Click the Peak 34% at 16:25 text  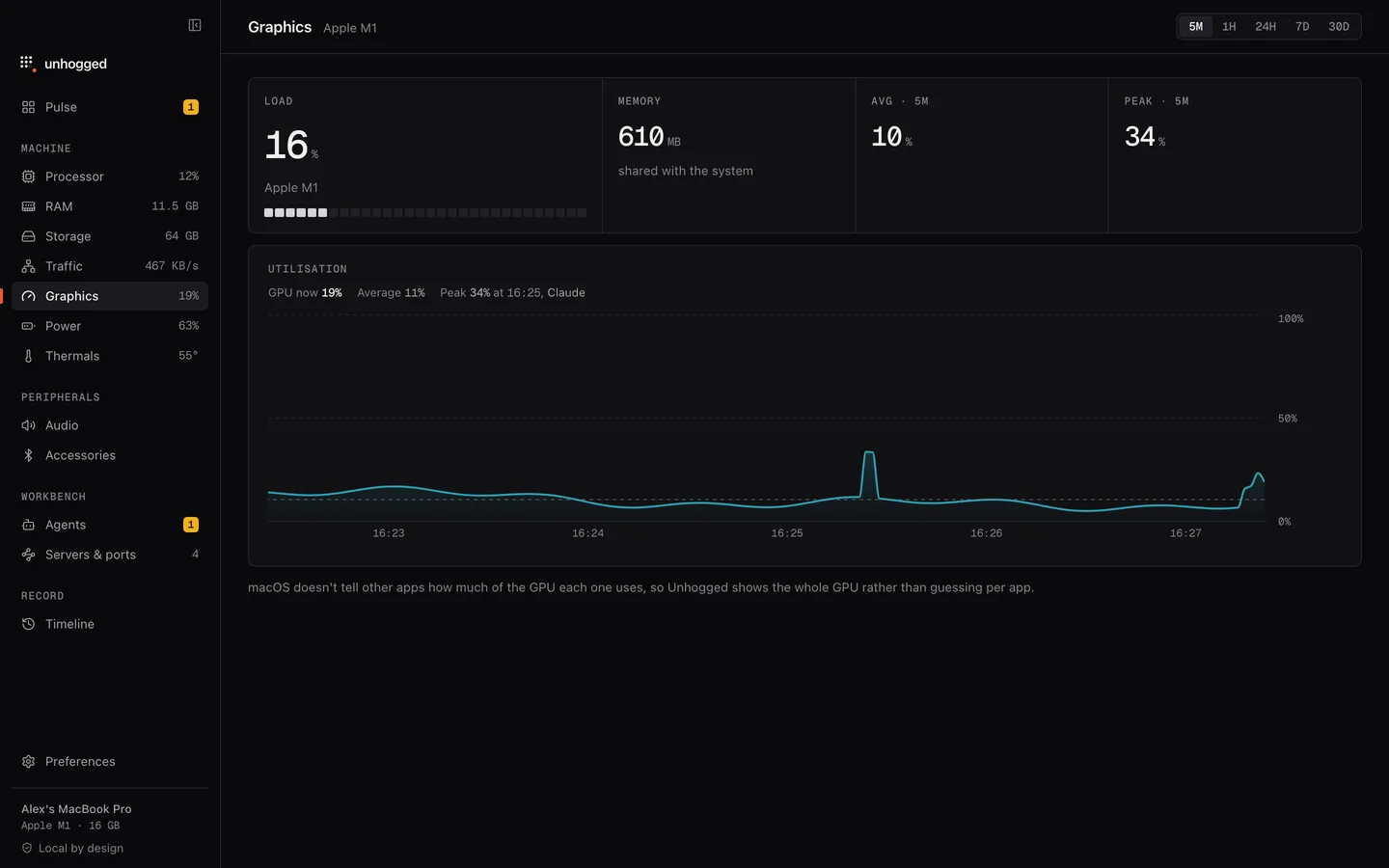click(491, 293)
